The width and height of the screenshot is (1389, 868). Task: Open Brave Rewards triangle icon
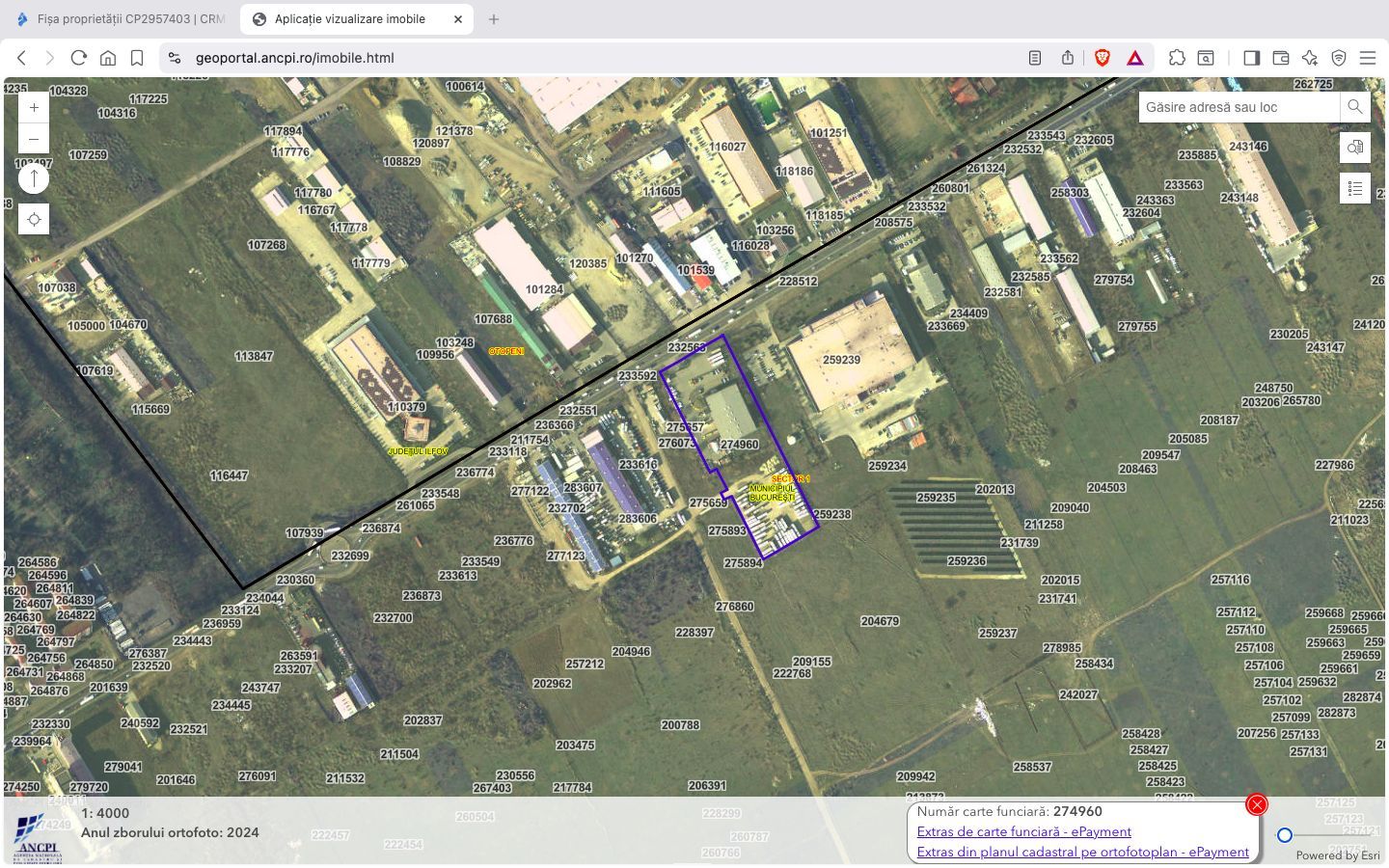(x=1135, y=58)
